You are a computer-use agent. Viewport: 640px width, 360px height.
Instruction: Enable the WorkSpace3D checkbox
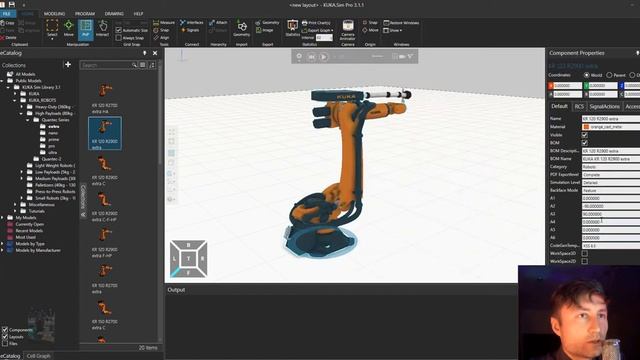584,253
